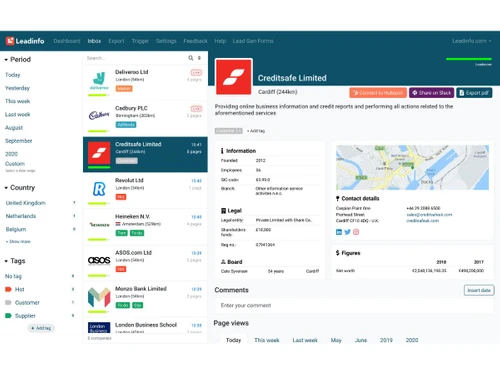Click the ASOS company logo
Screen dimensions: 500x375
click(99, 260)
